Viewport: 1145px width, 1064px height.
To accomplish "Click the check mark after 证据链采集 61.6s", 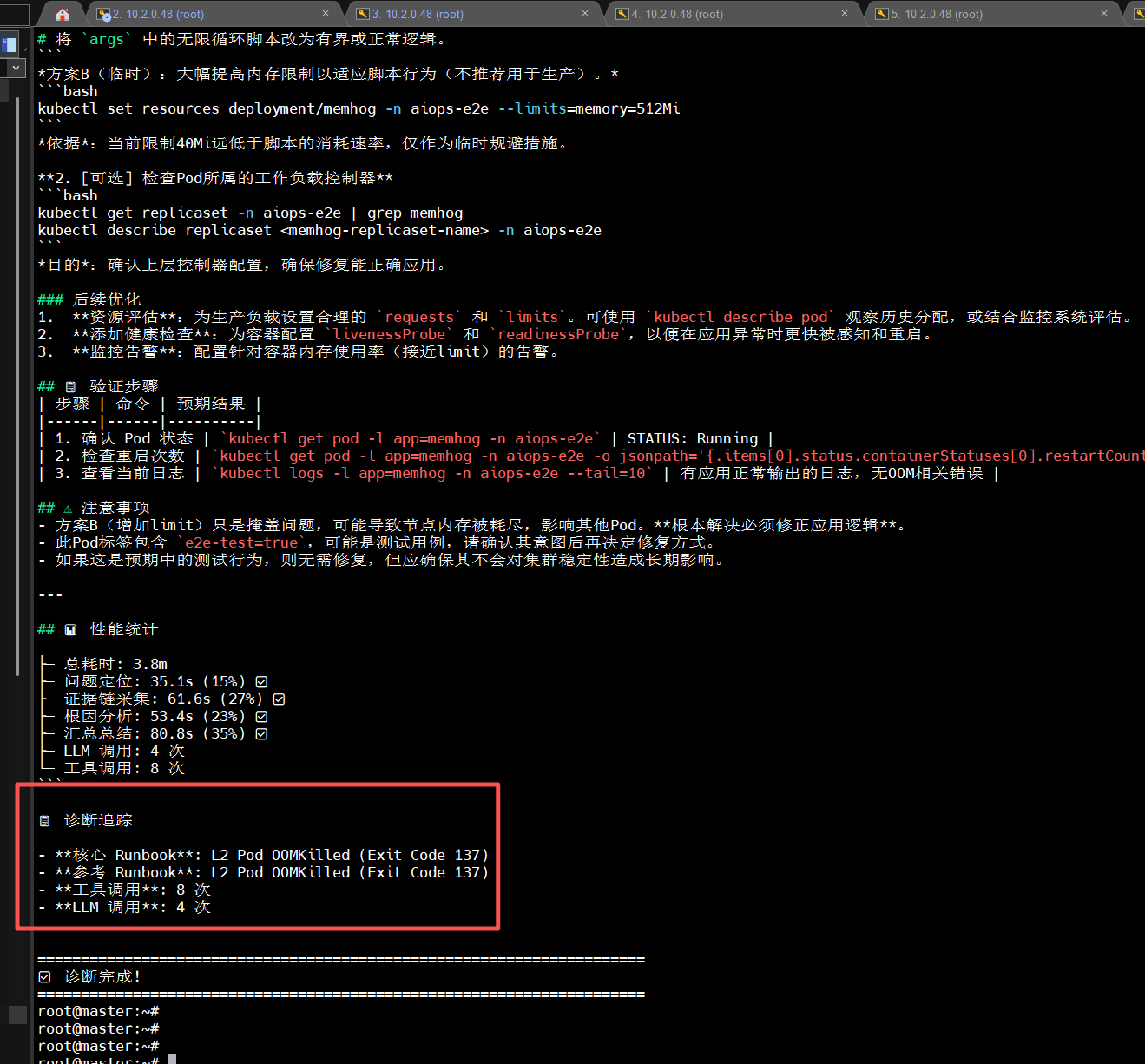I will click(279, 699).
